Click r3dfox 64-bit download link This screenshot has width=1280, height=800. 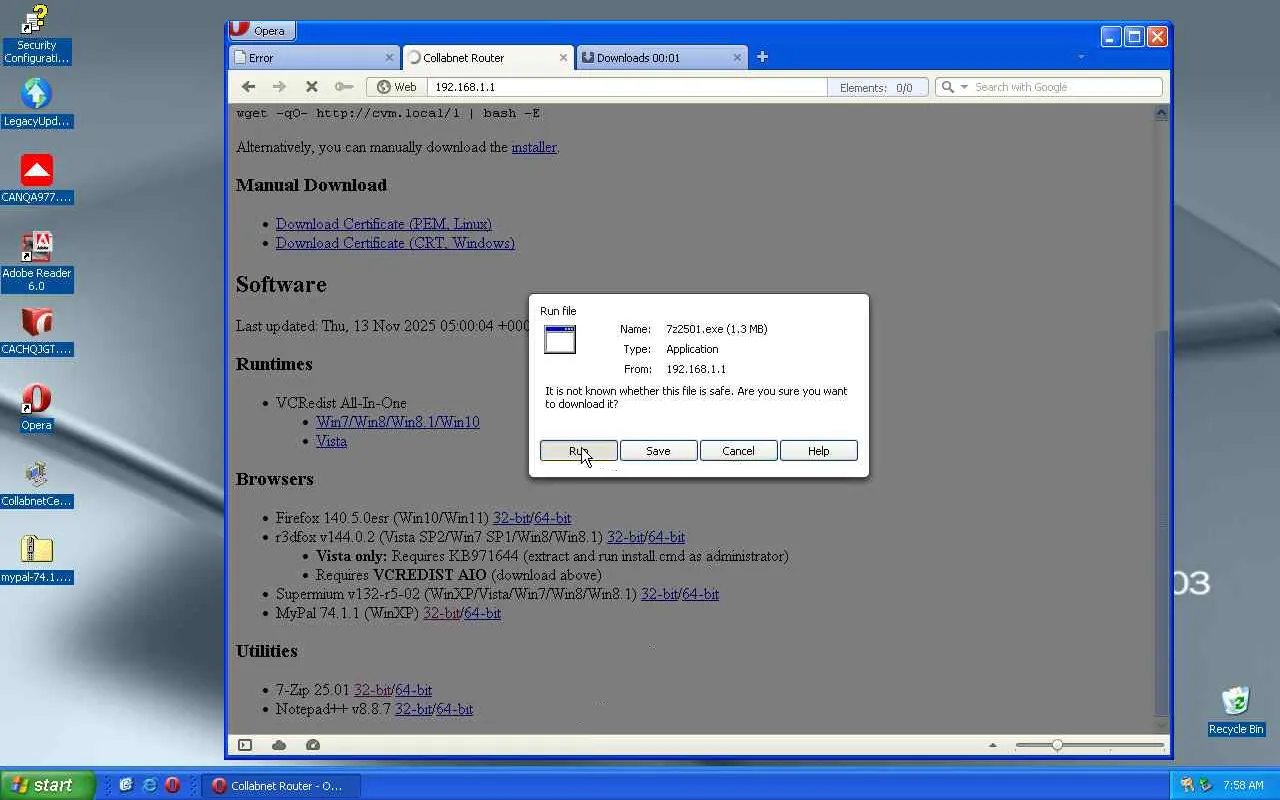(x=666, y=537)
